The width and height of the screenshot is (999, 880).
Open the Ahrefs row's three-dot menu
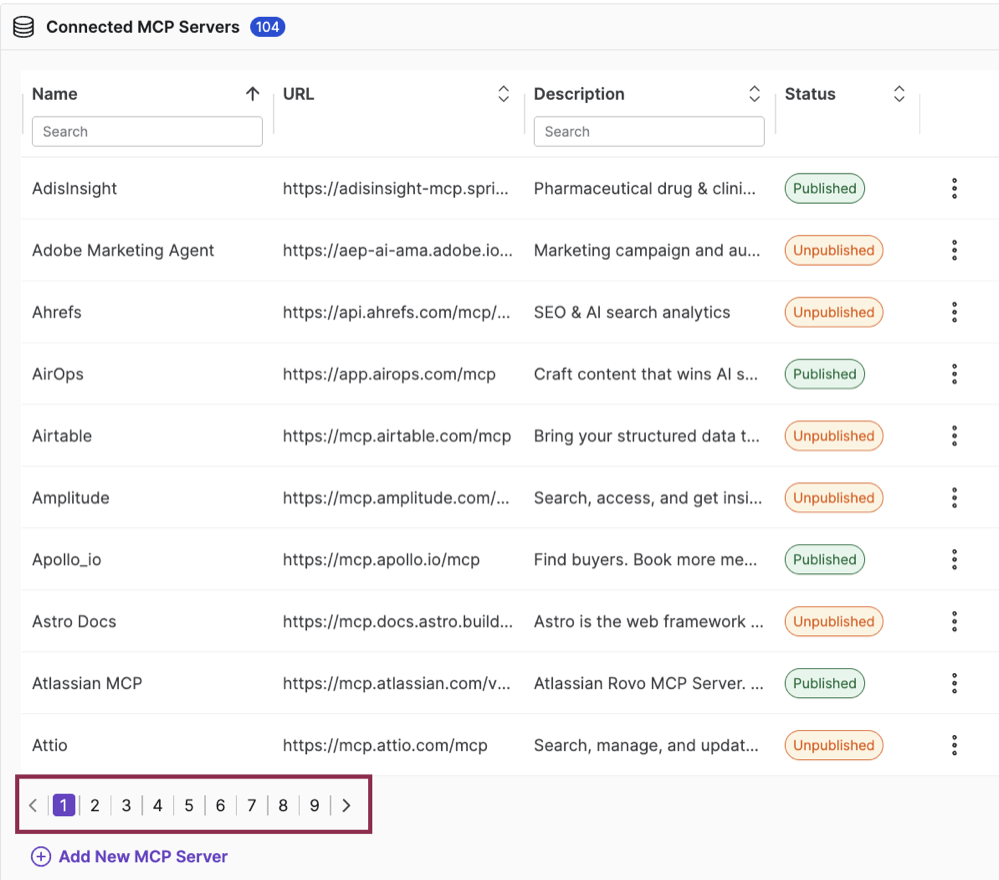pyautogui.click(x=954, y=312)
